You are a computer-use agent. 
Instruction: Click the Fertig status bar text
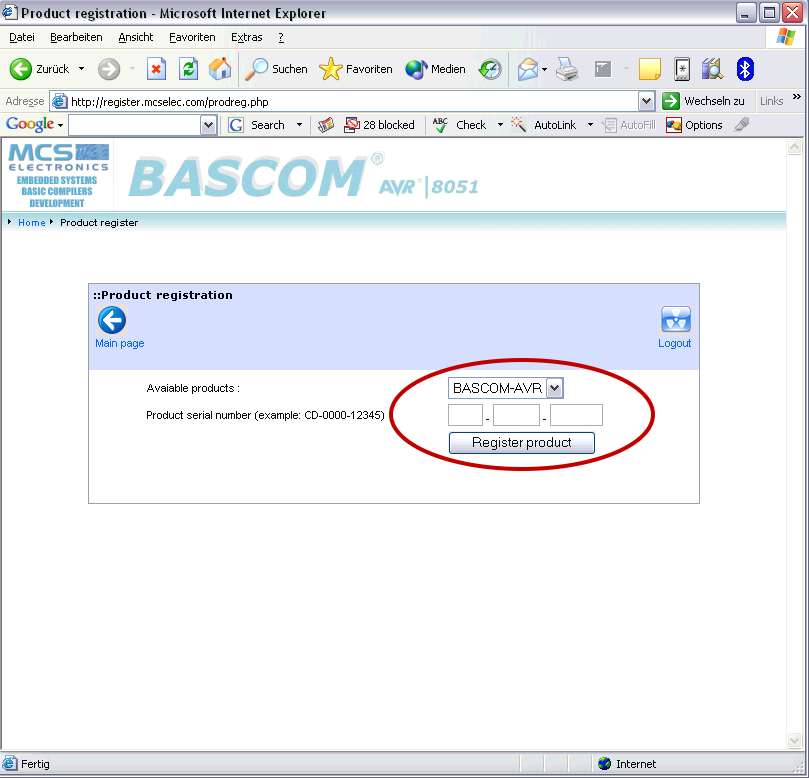click(35, 764)
